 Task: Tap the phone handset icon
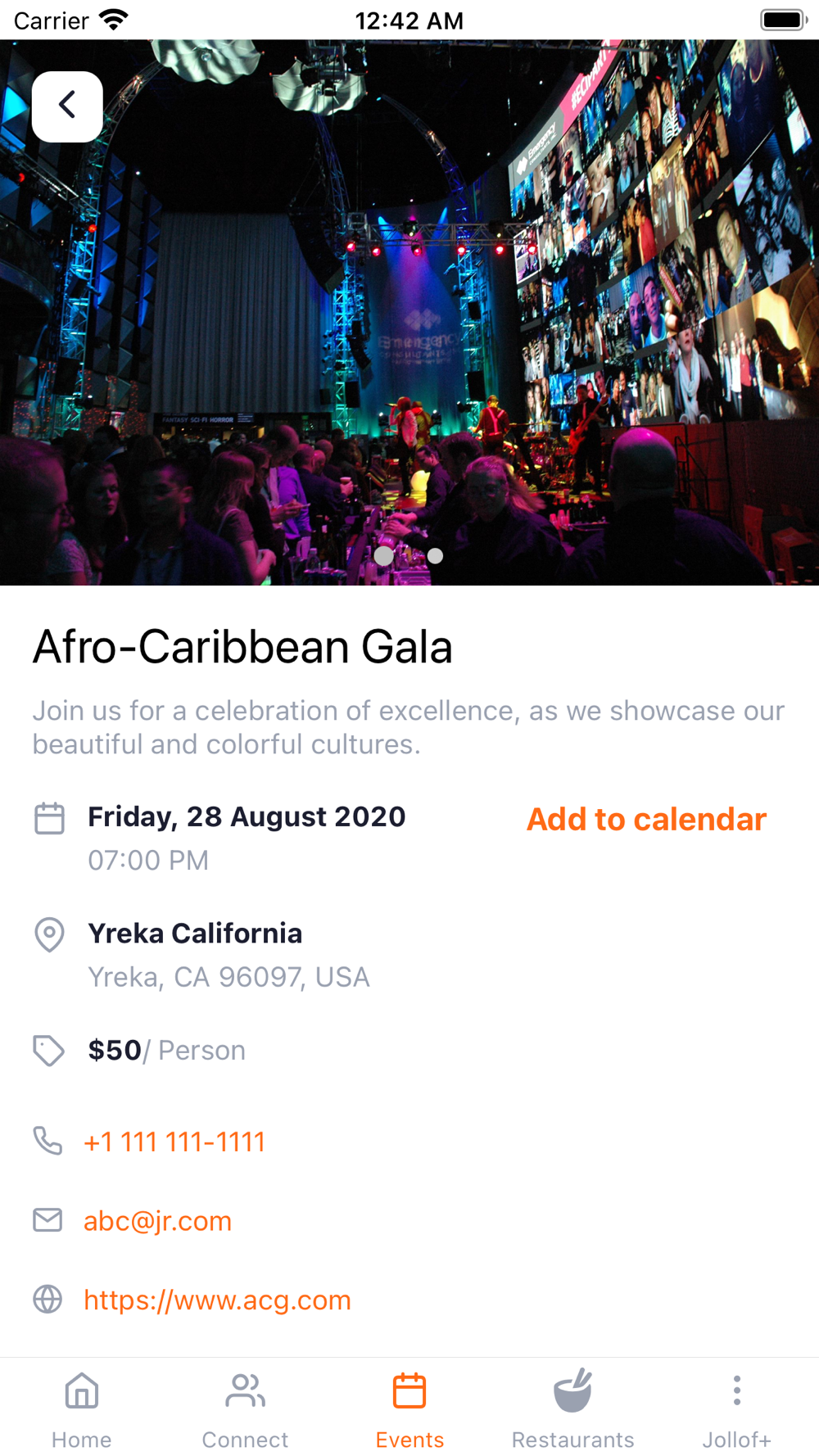tap(48, 1141)
